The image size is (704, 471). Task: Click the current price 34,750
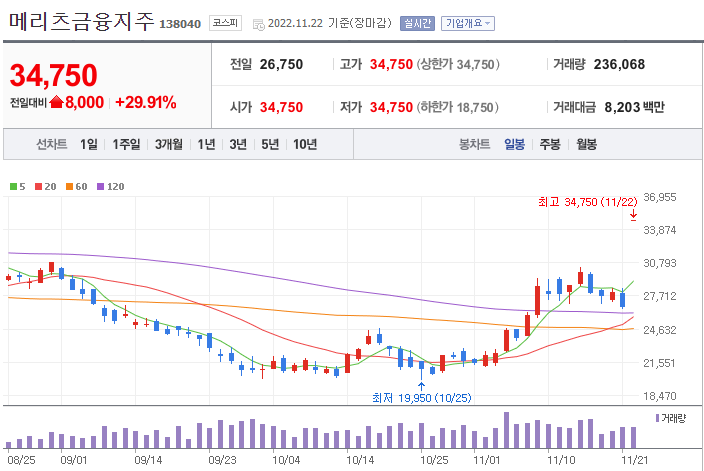(53, 75)
